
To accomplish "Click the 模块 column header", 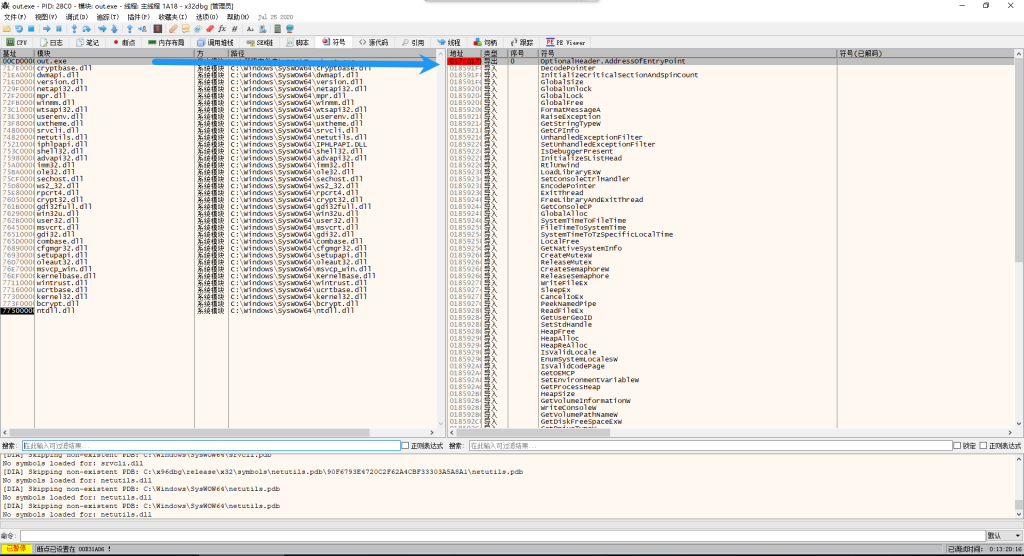I will coord(114,53).
